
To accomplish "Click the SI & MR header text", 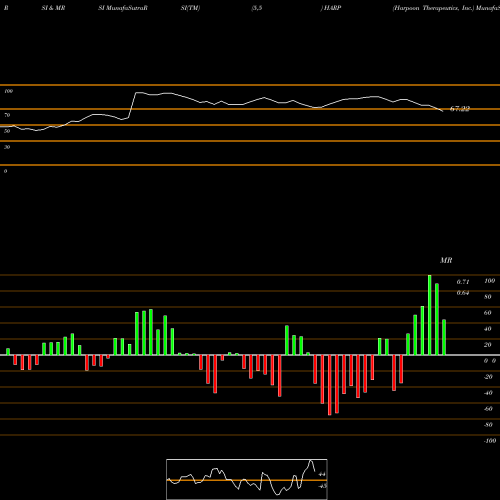I will click(x=53, y=8).
